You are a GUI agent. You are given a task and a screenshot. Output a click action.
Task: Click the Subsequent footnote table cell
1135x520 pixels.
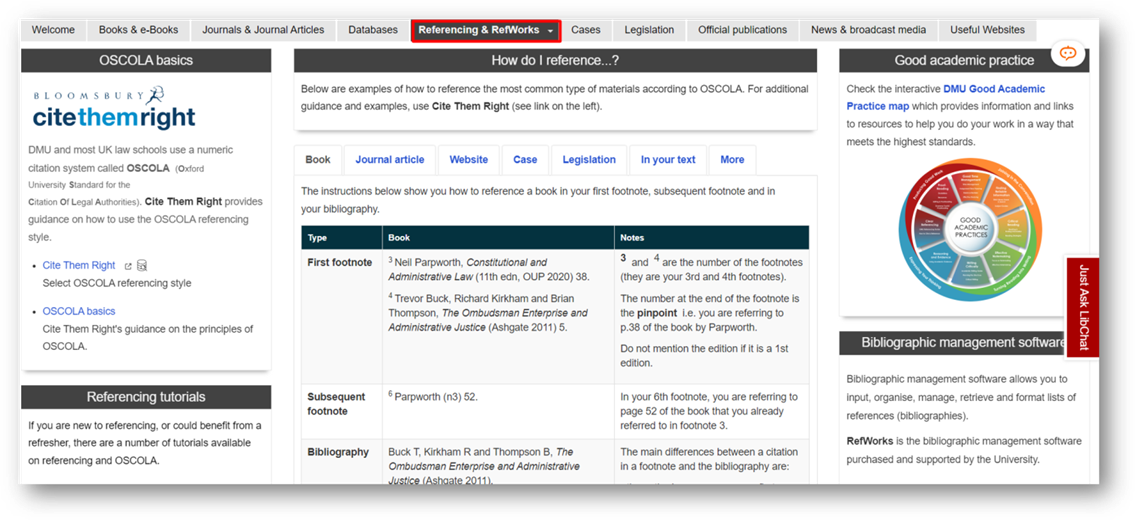pyautogui.click(x=342, y=411)
